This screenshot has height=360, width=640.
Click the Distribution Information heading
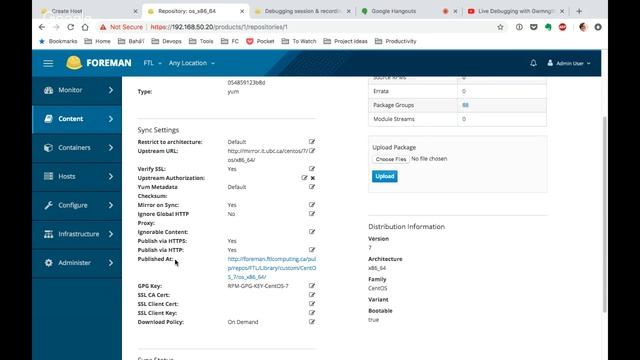407,227
